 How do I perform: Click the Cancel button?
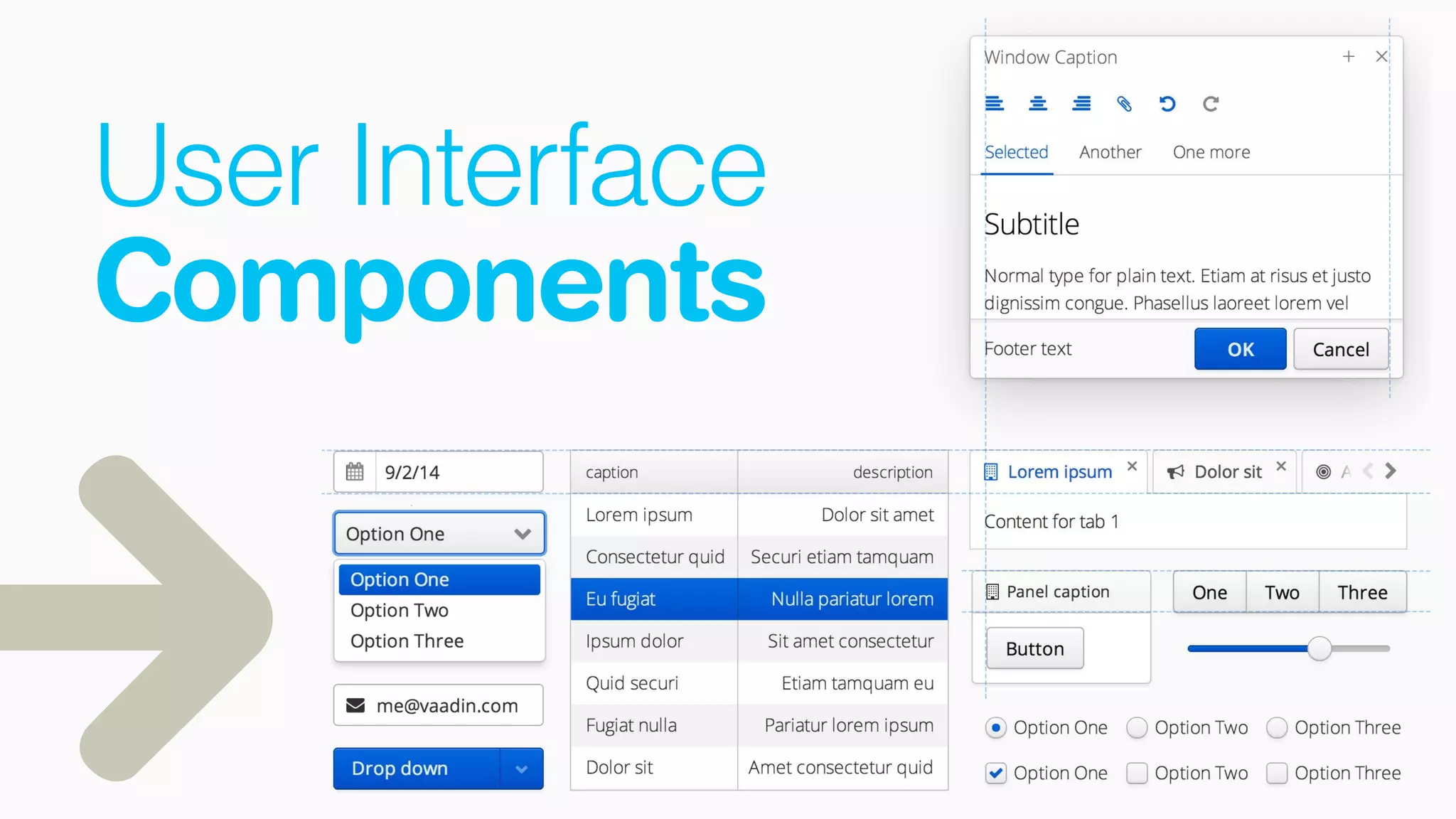coord(1340,349)
